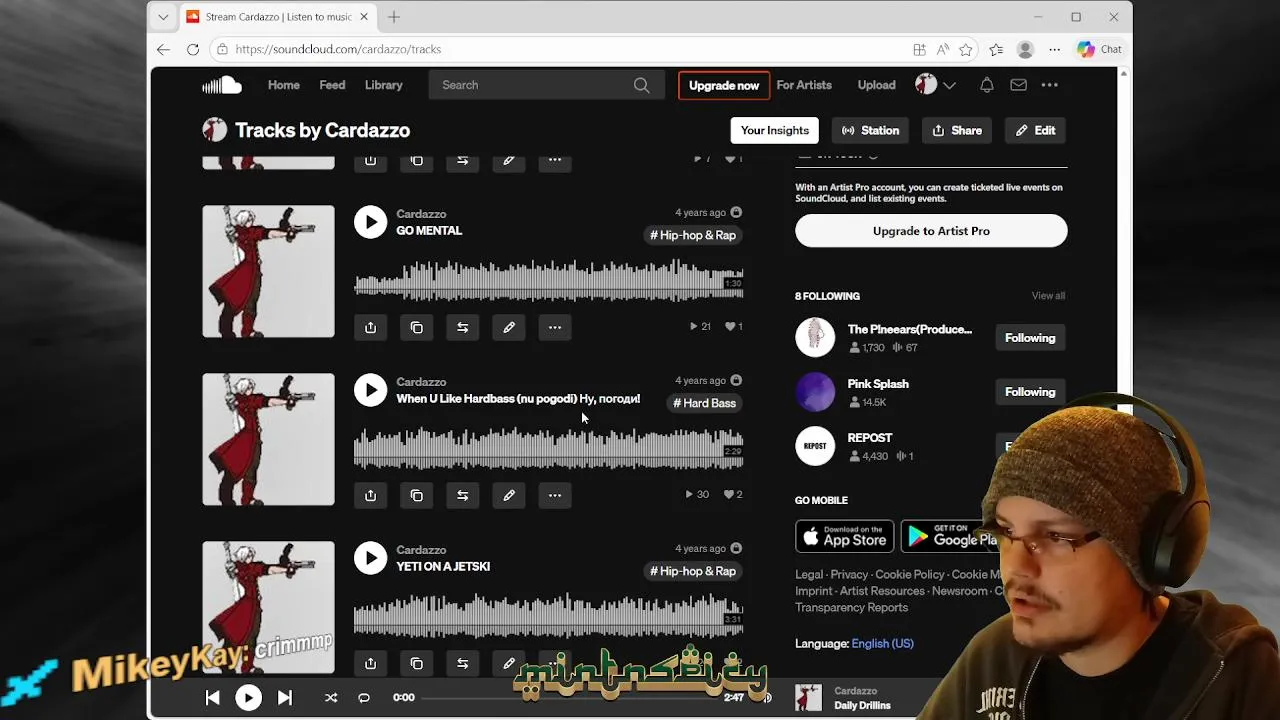Open more menu for When U Like Hardbass
Screen dimensions: 1280x720
click(x=555, y=495)
